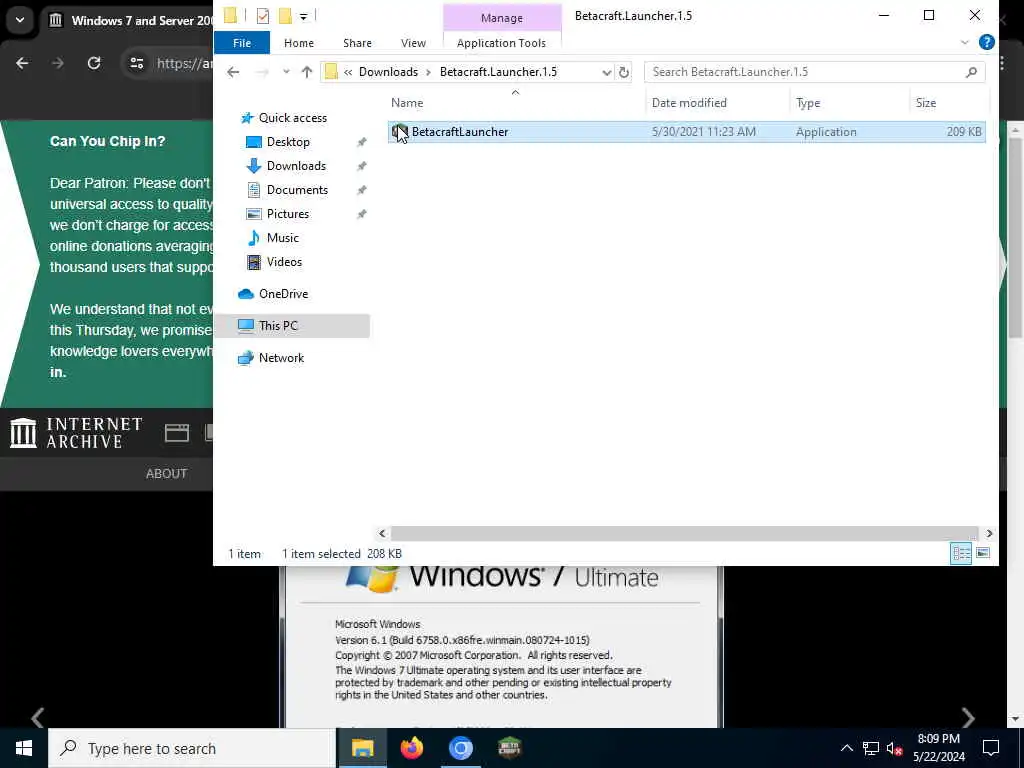The height and width of the screenshot is (768, 1024).
Task: Click the horizontal scrollbar in Explorer
Action: 684,534
